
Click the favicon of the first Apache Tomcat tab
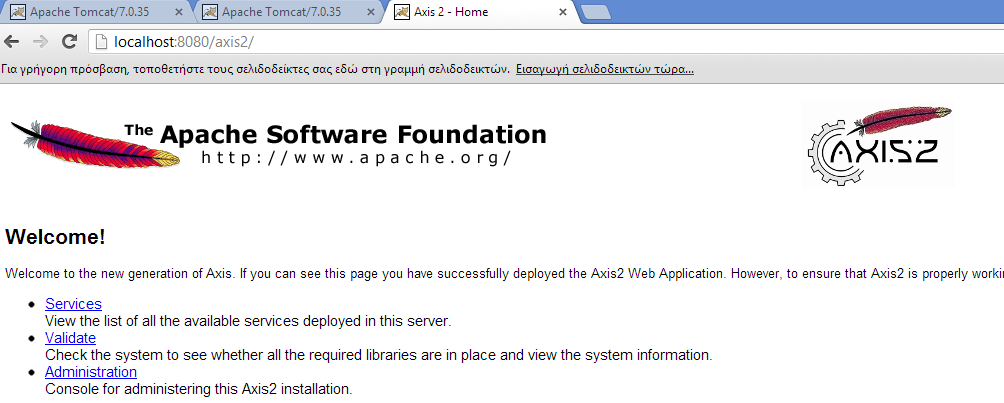[19, 12]
